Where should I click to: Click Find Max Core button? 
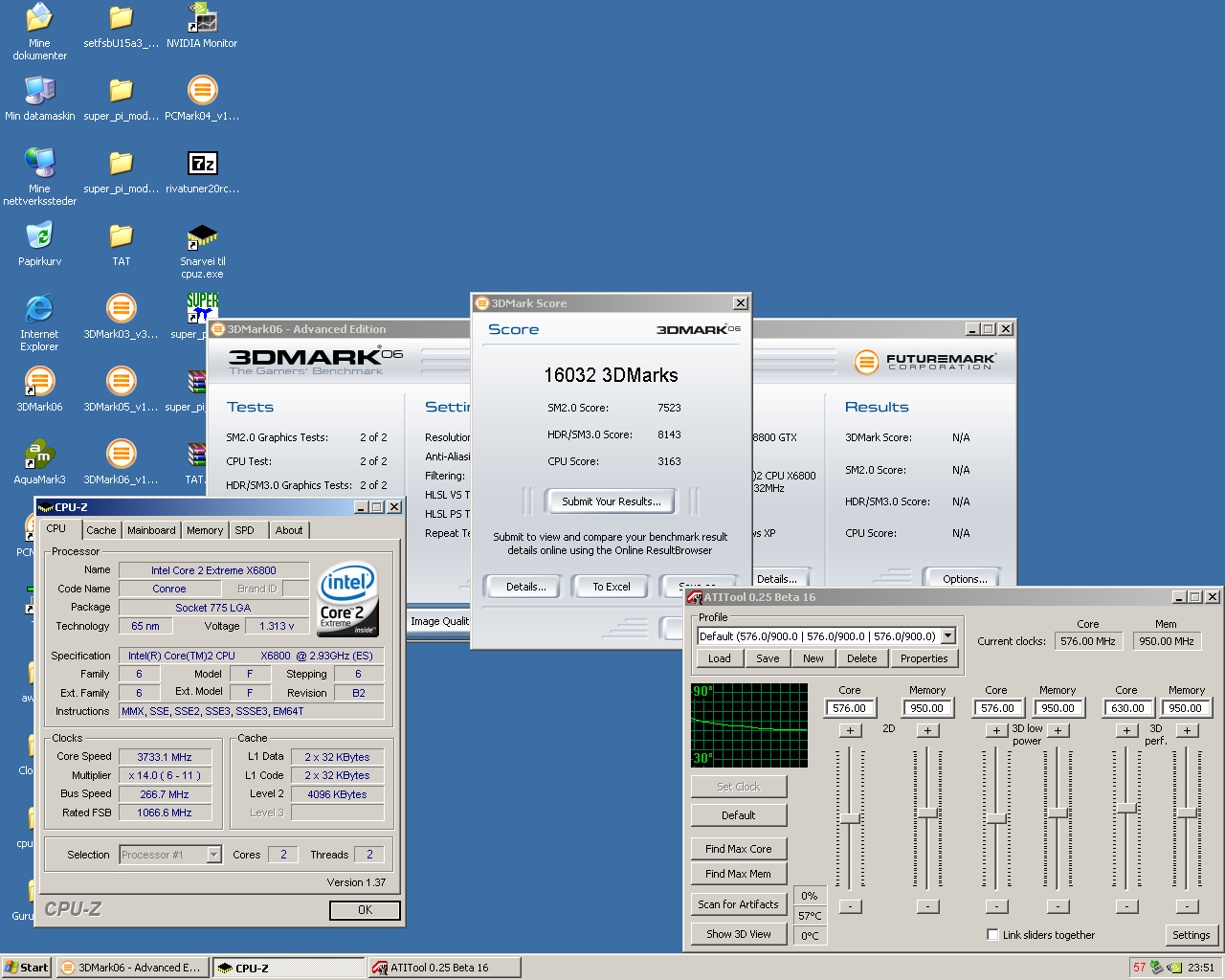739,849
